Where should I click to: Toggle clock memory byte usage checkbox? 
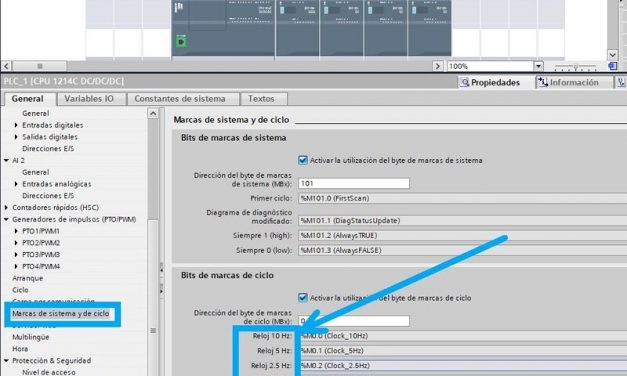[303, 298]
